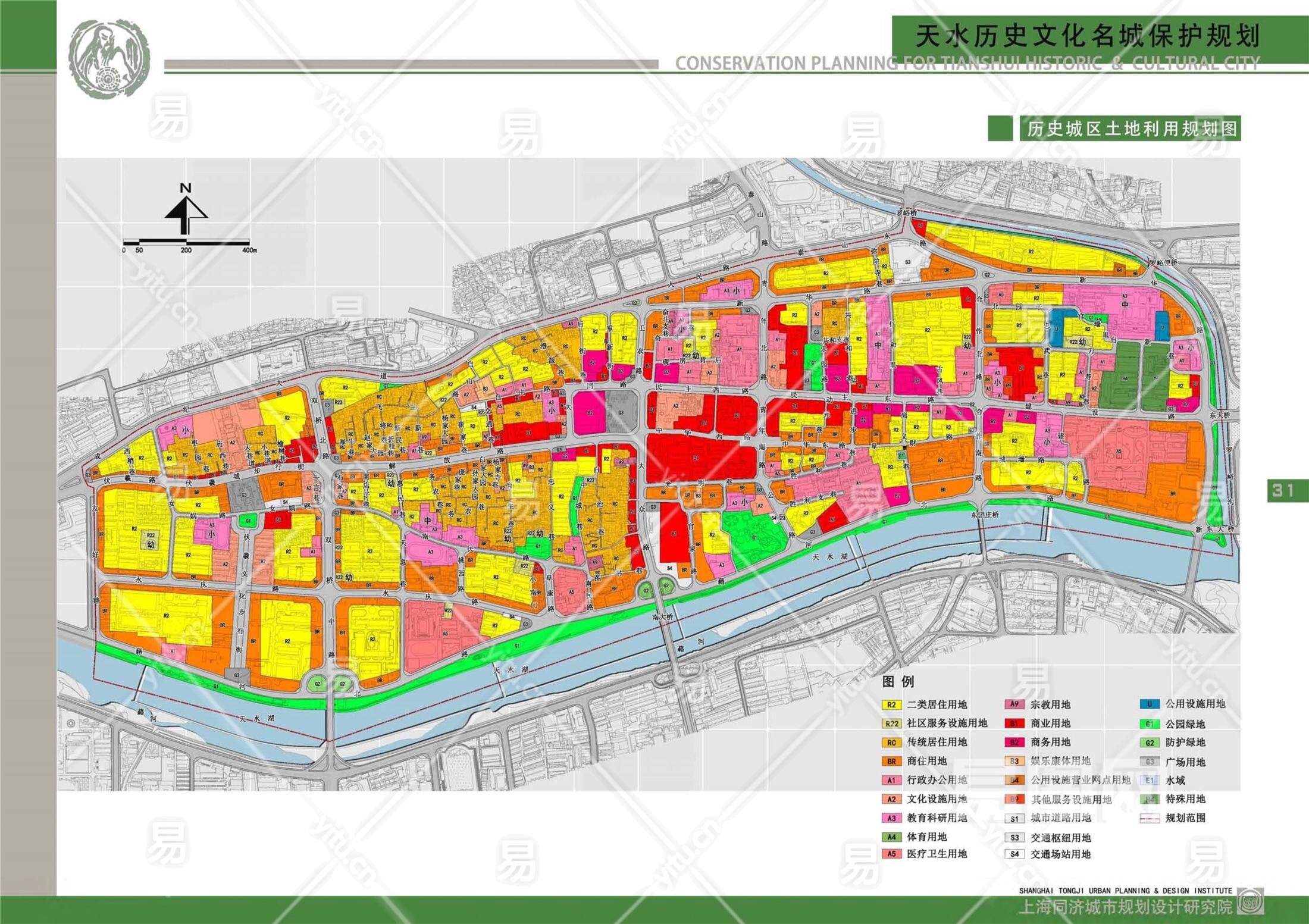Click the magenta B2 商务用地 legend swatch
Viewport: 1309px width, 924px height.
click(1014, 742)
